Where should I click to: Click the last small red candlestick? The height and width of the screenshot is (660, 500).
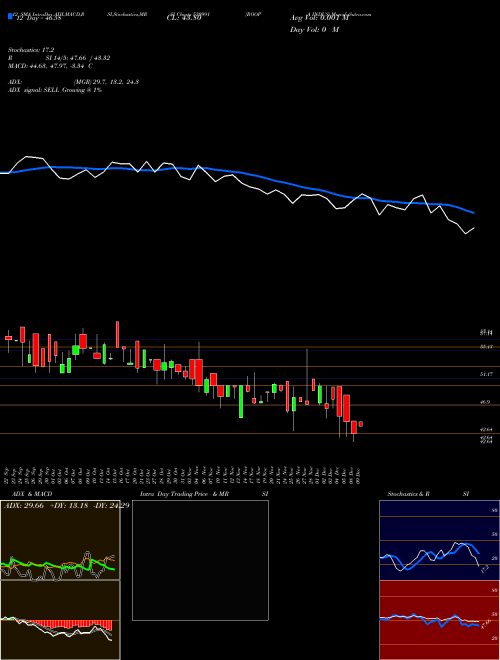(360, 424)
